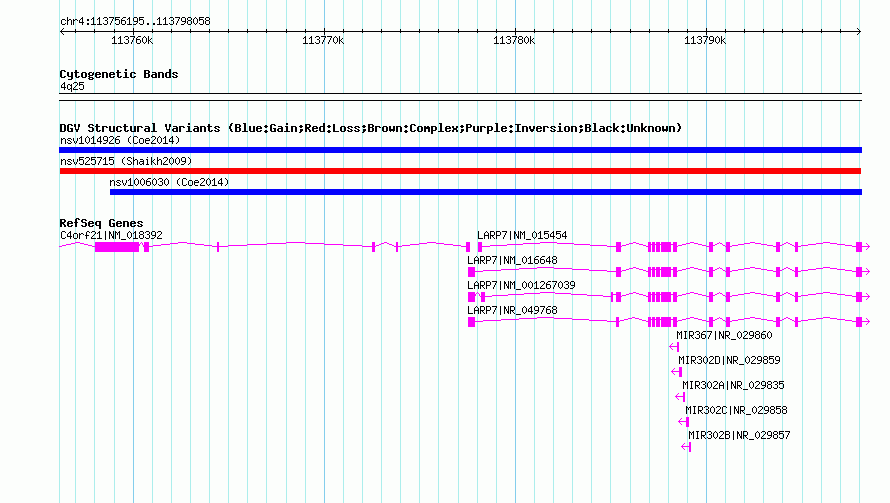The image size is (890, 503).
Task: Select the nsv525715 (Shaikh2009) label
Action: [x=126, y=161]
